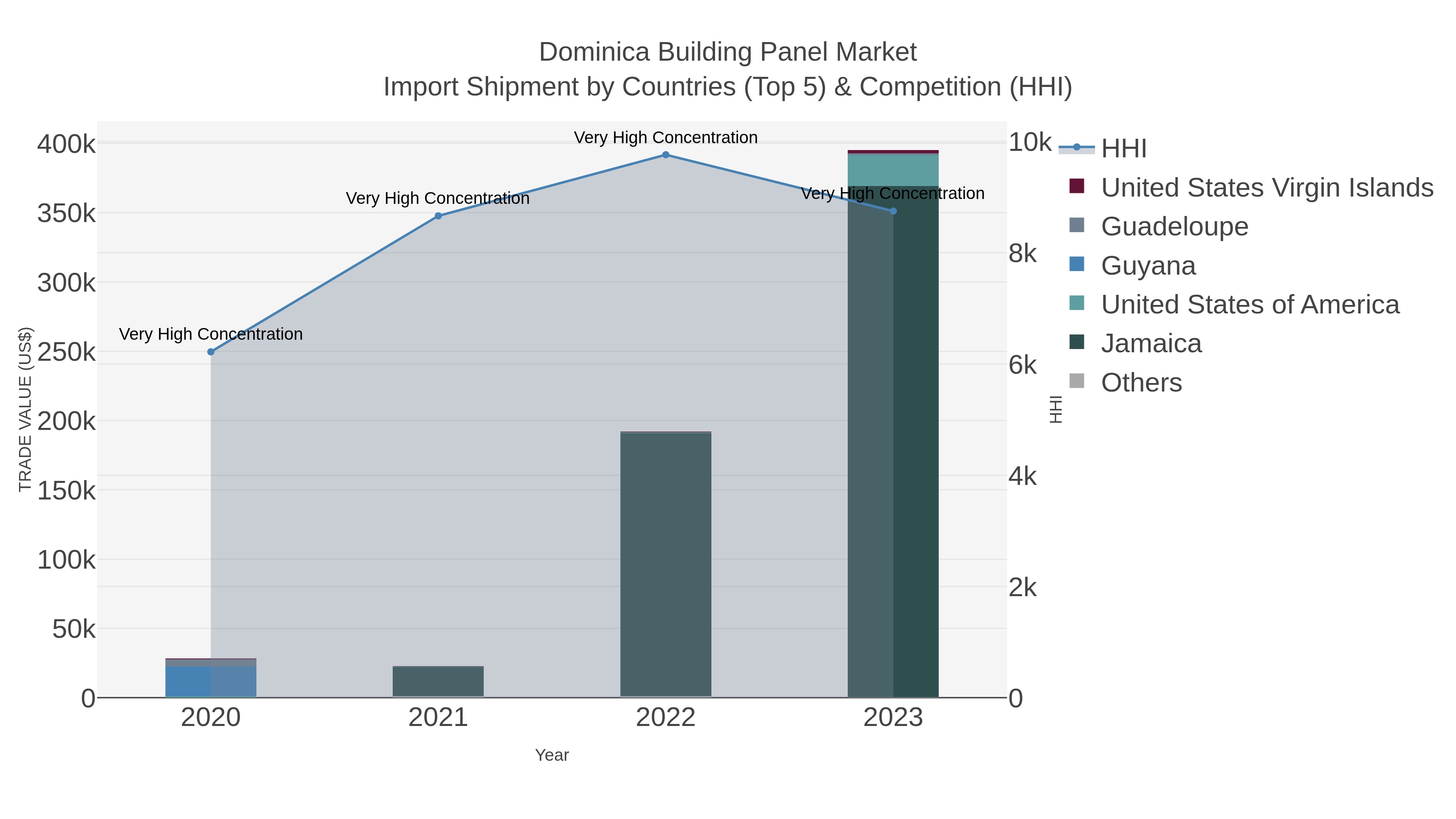The height and width of the screenshot is (819, 1456).
Task: Click the chart title 'Dominica Building Panel Market'
Action: coord(728,52)
